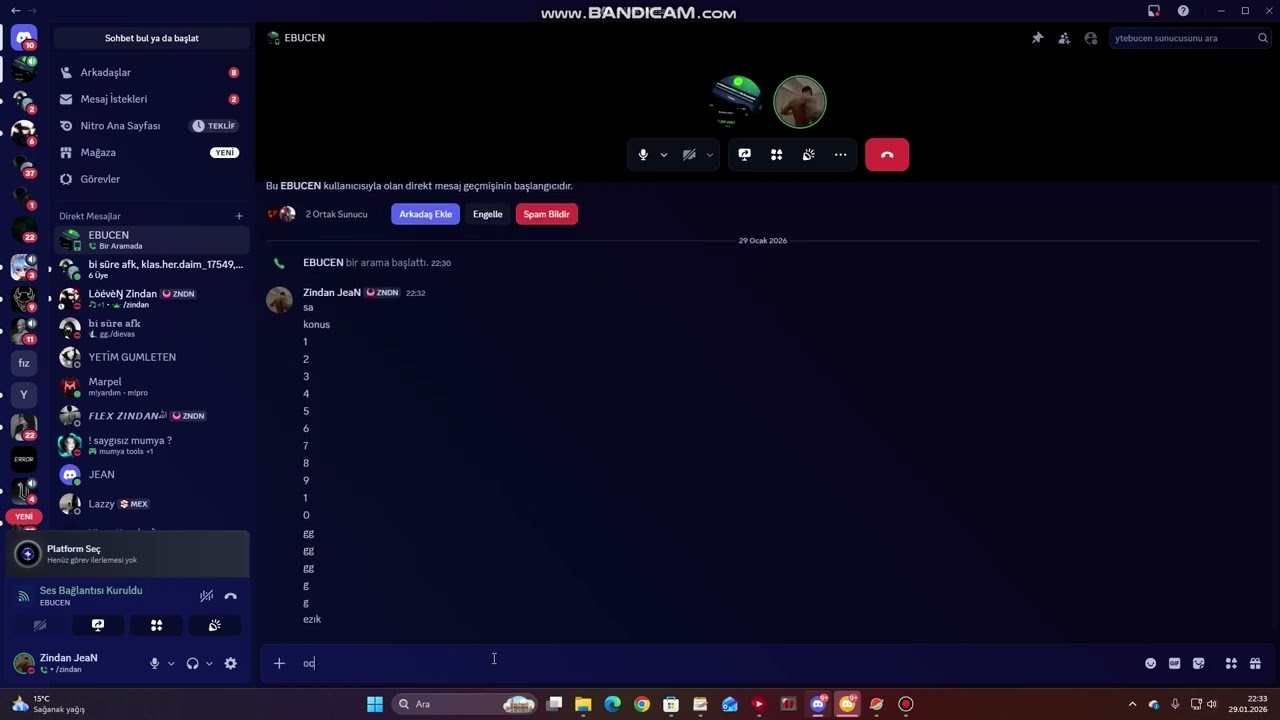The image size is (1280, 720).
Task: Start an activity in call controls
Action: pos(777,155)
